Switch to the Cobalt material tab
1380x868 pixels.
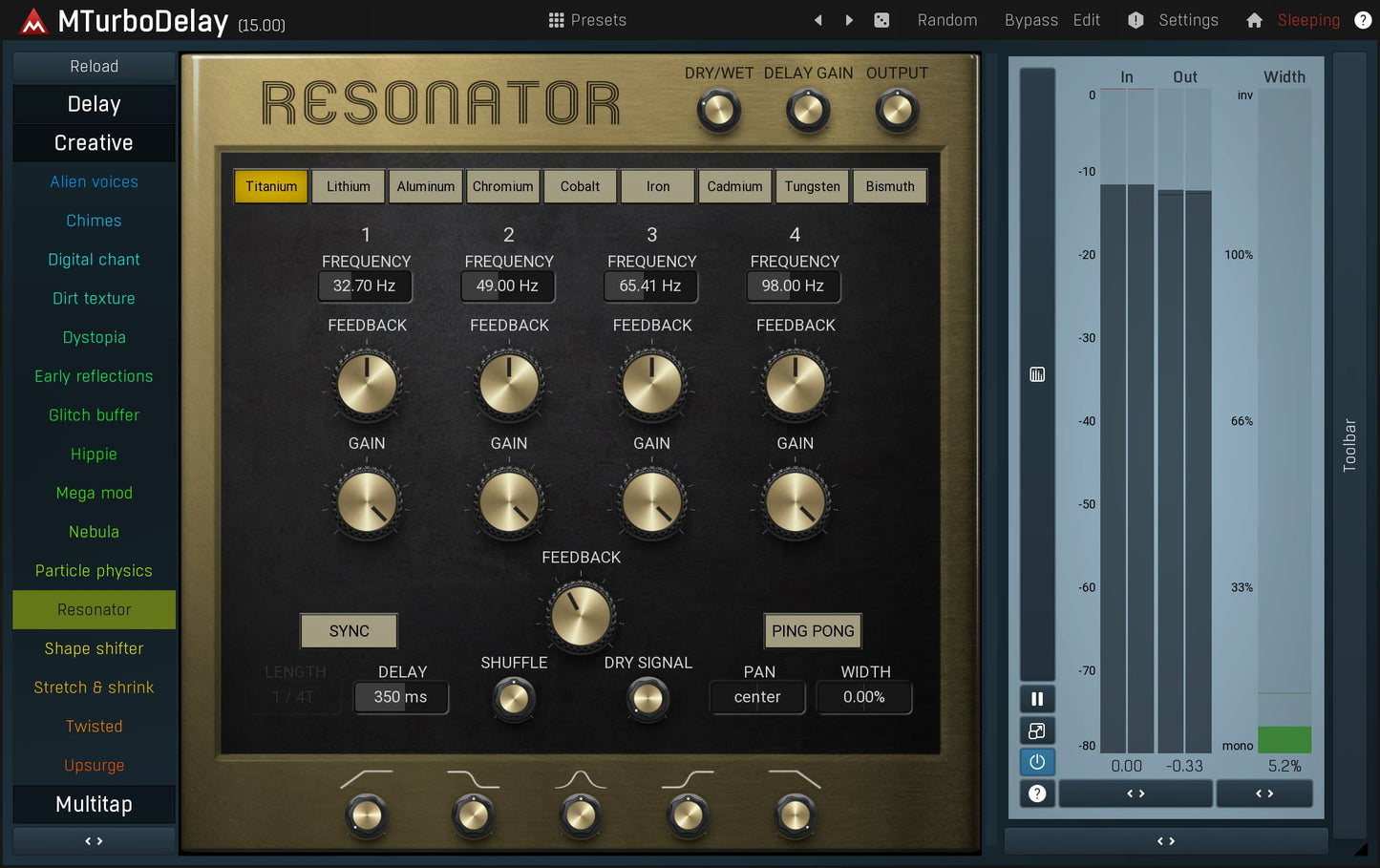point(580,186)
